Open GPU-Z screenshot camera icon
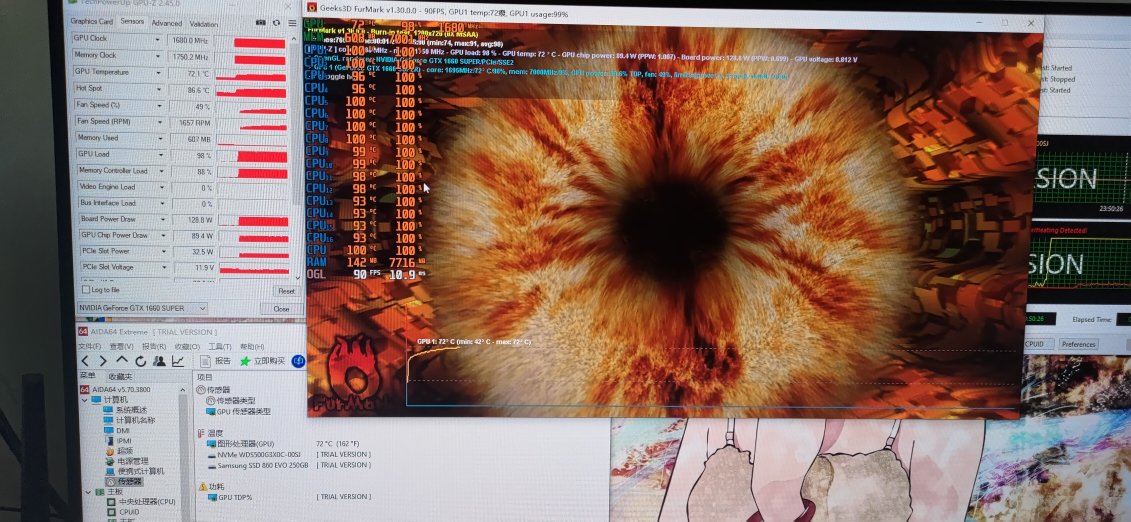The height and width of the screenshot is (522, 1131). pyautogui.click(x=260, y=23)
